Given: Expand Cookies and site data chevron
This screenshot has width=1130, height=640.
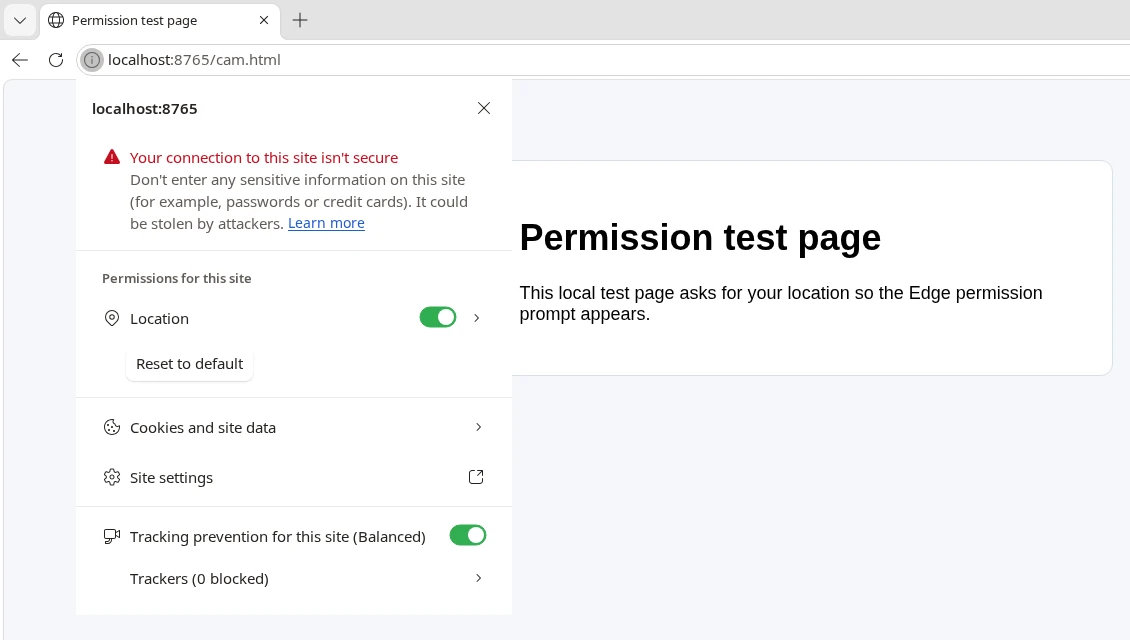Looking at the screenshot, I should pos(479,427).
